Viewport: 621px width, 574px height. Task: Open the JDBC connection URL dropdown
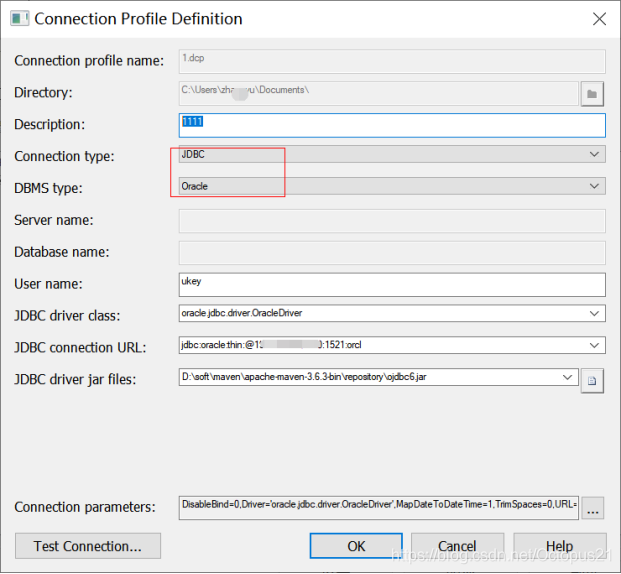click(594, 345)
